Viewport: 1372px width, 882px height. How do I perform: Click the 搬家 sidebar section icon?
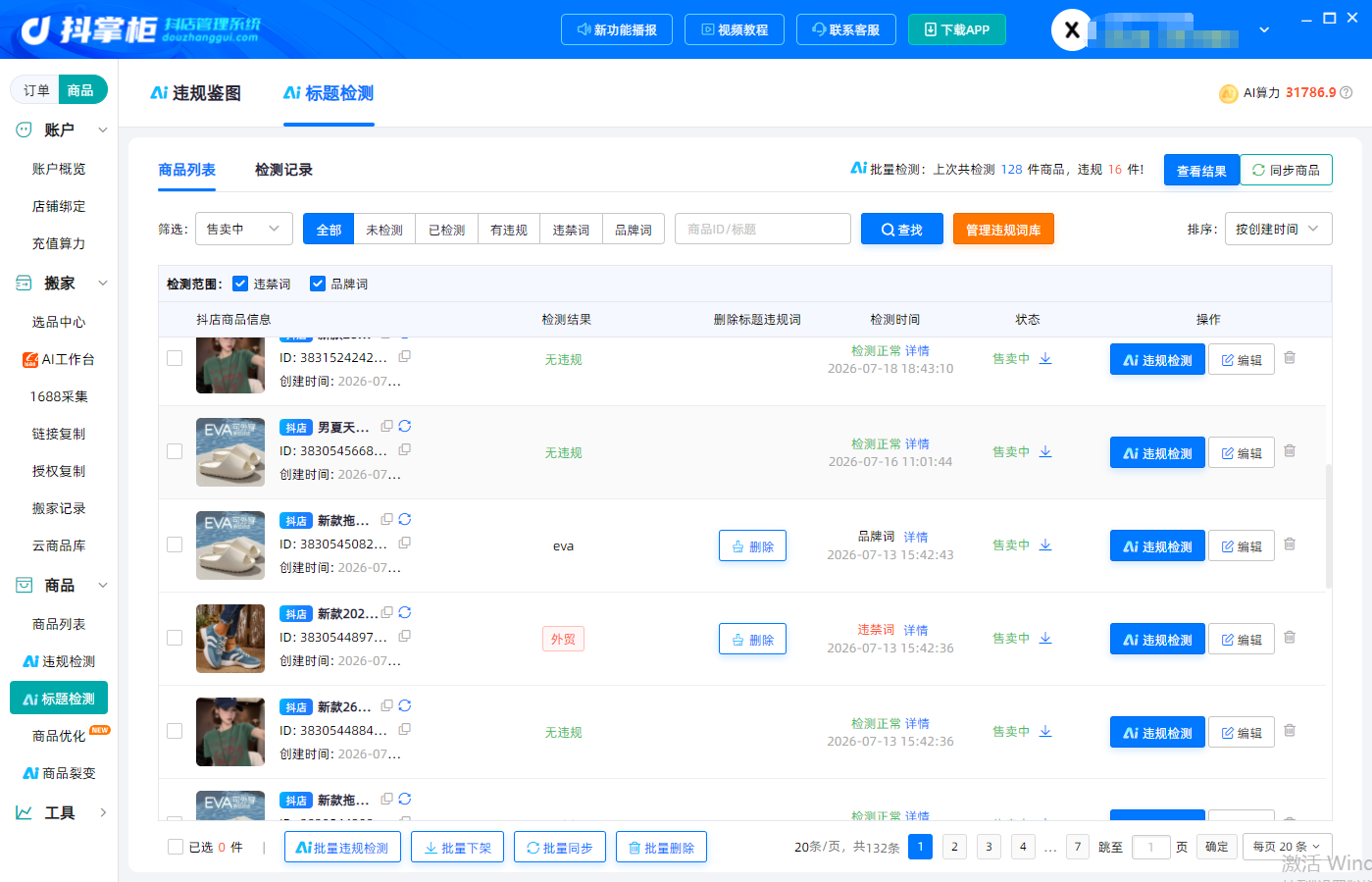click(25, 284)
